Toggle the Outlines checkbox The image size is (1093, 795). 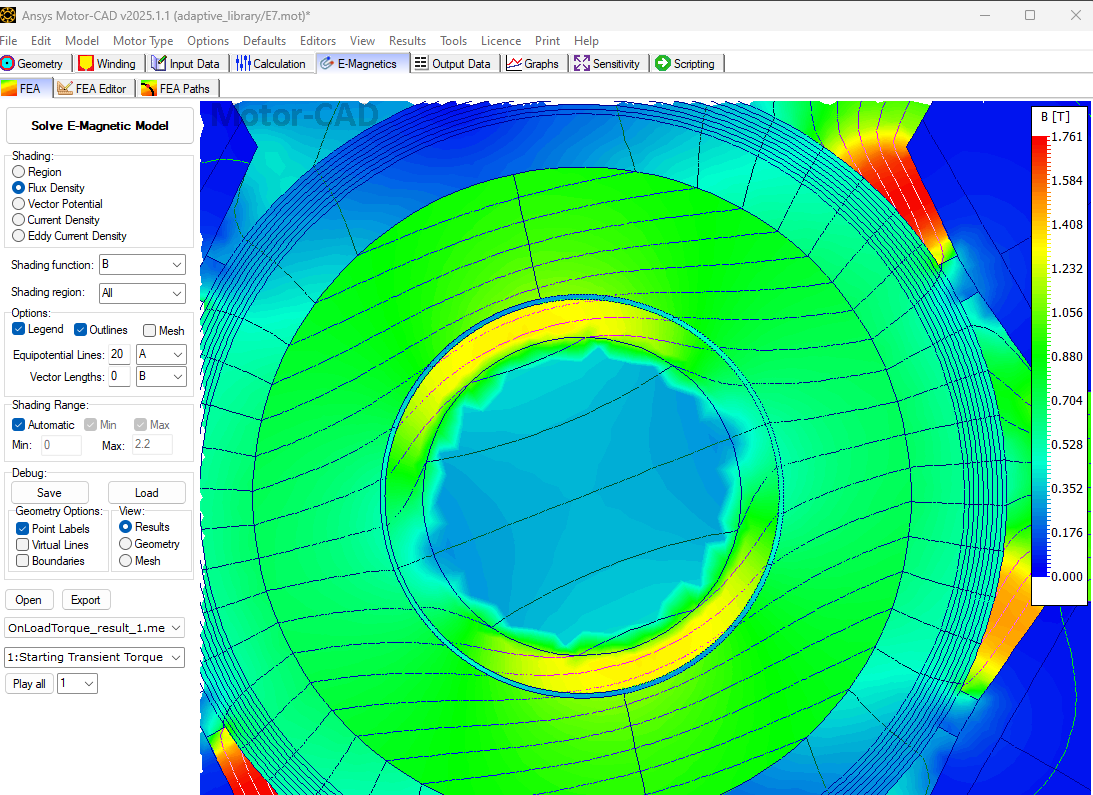(x=80, y=330)
